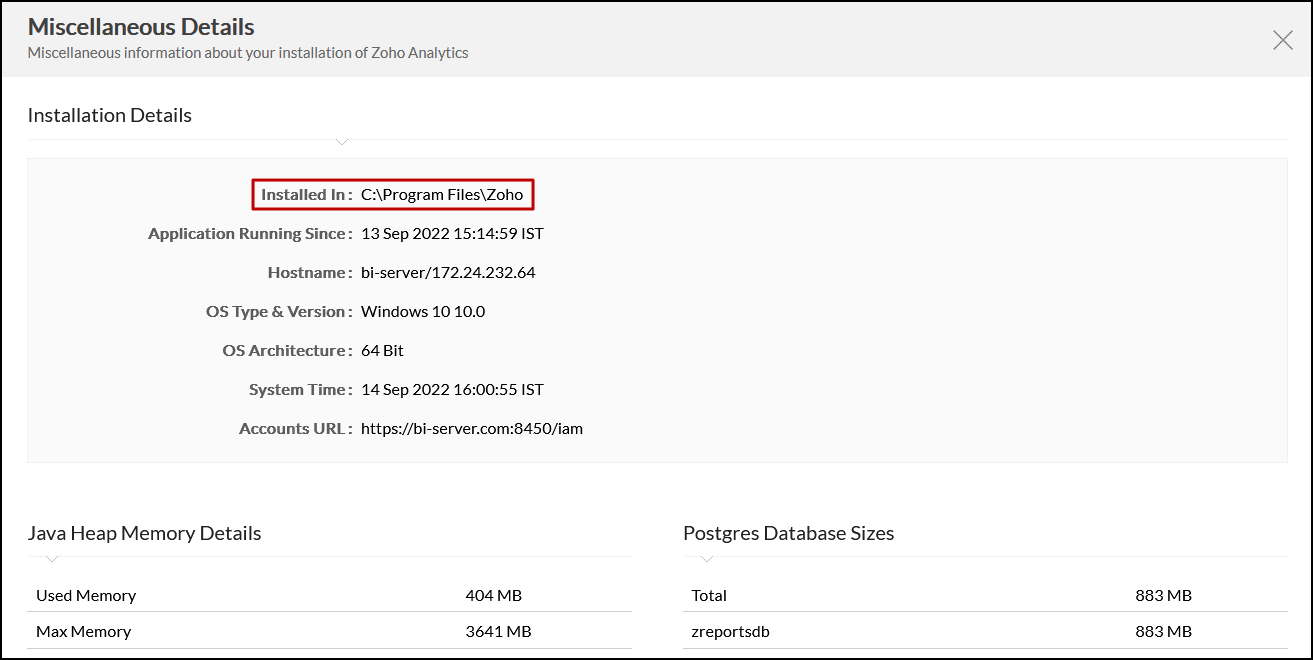Click the Max Memory row label

tap(83, 631)
